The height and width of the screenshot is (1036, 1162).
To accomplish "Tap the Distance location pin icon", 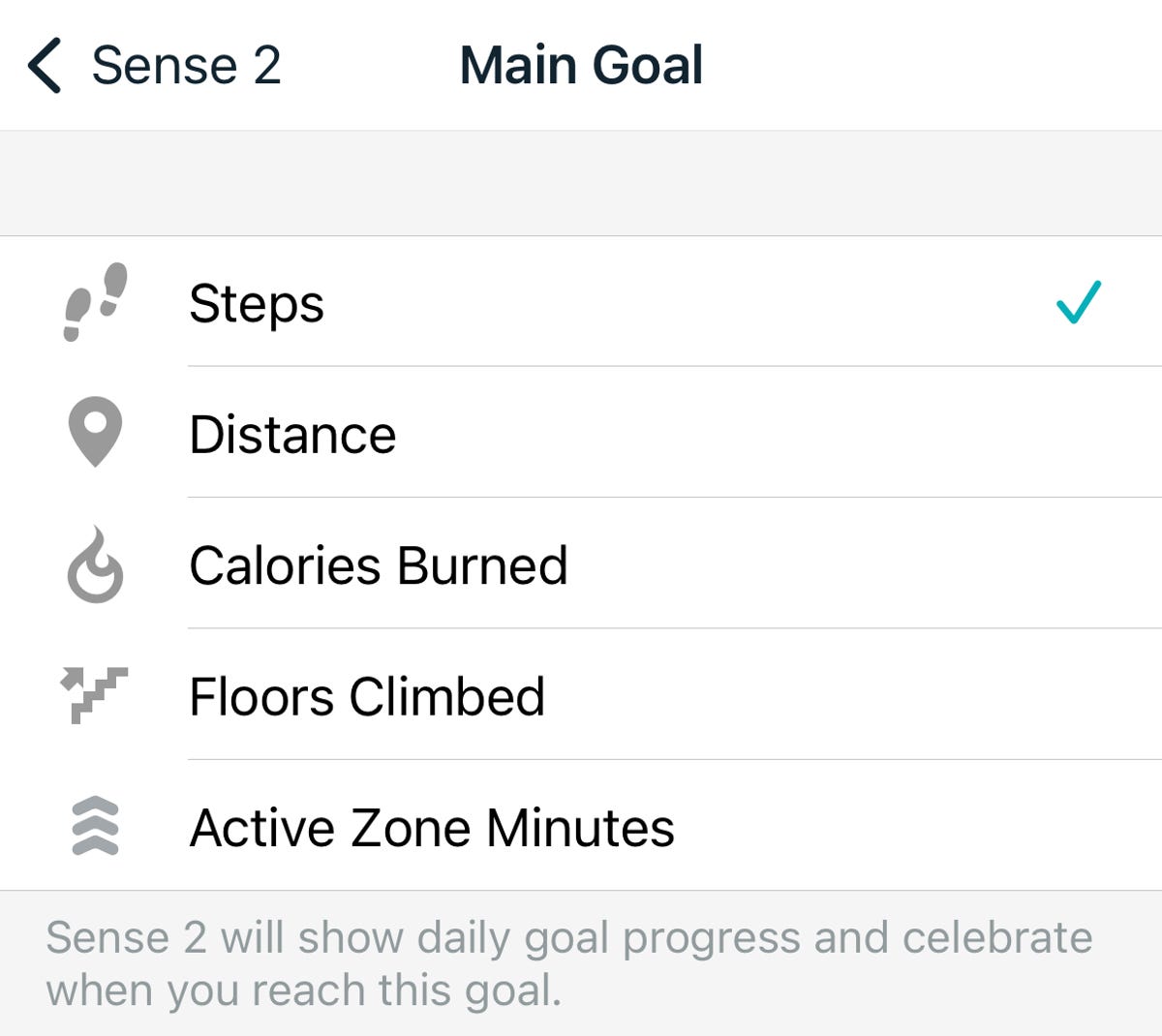I will pos(95,432).
